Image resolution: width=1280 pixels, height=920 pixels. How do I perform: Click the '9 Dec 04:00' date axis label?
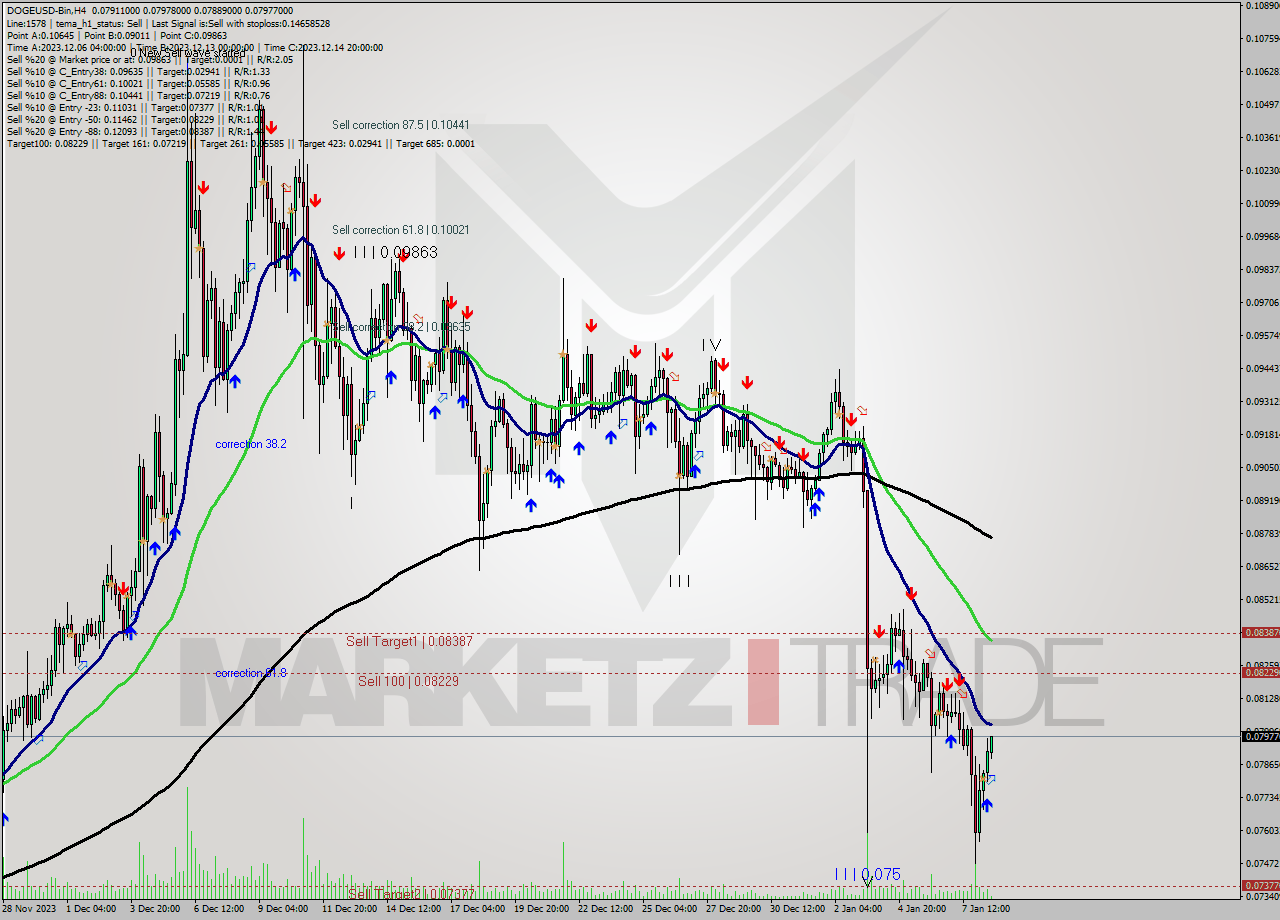[283, 909]
